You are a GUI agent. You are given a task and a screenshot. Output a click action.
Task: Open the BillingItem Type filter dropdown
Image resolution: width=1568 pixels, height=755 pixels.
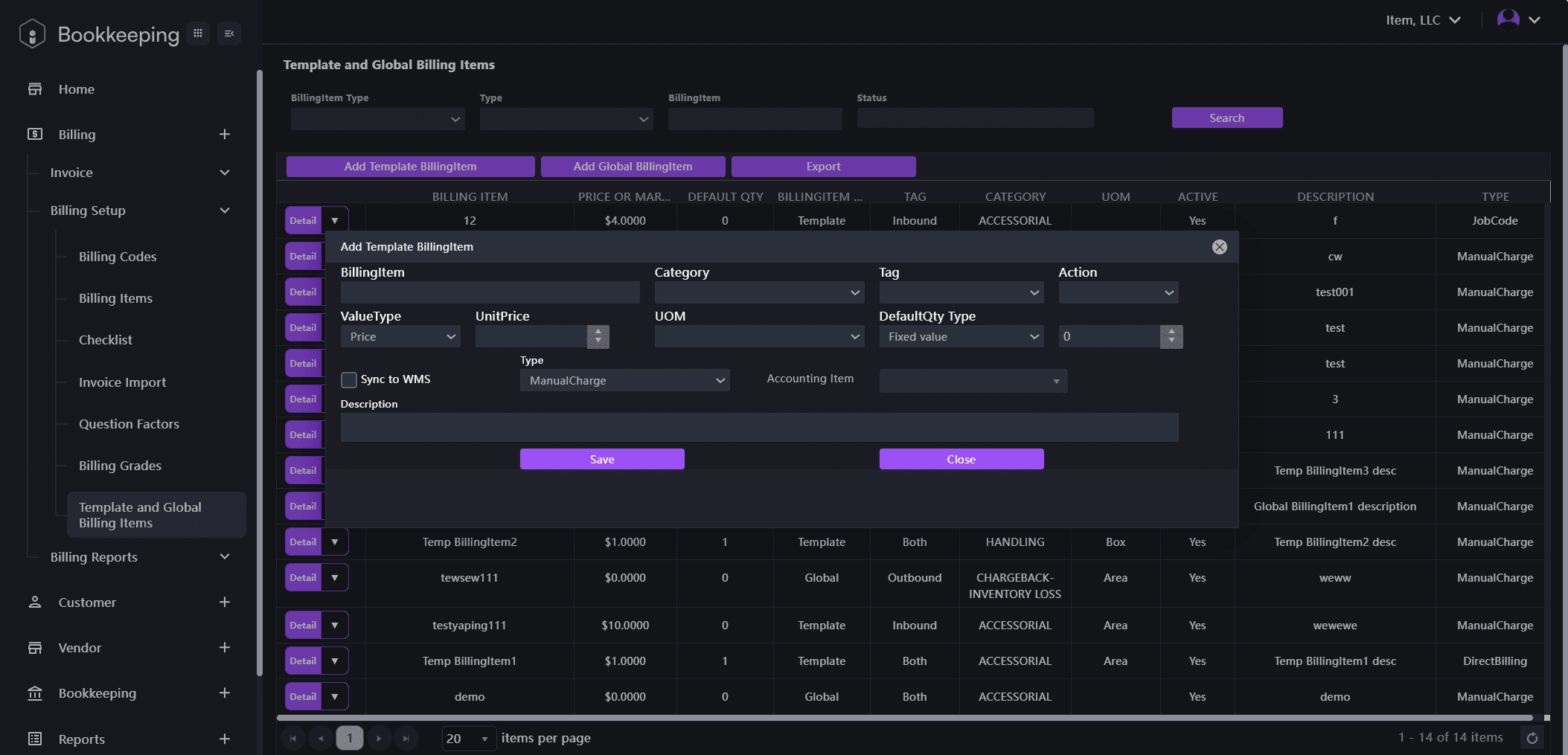point(377,119)
